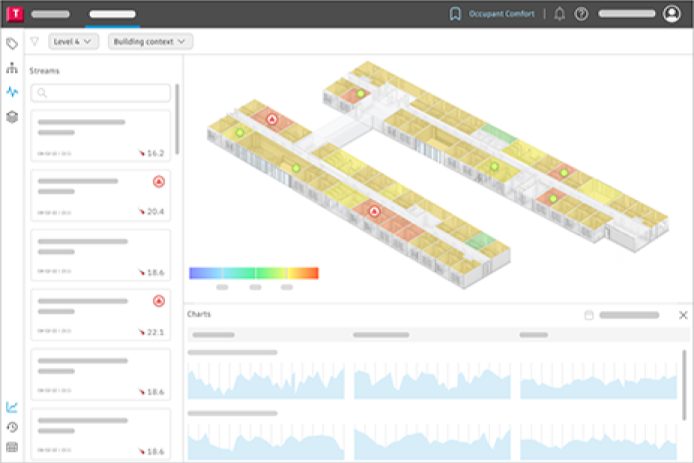Click the heatmap color gradient legend
Viewport: 694px width, 463px height.
pos(253,272)
